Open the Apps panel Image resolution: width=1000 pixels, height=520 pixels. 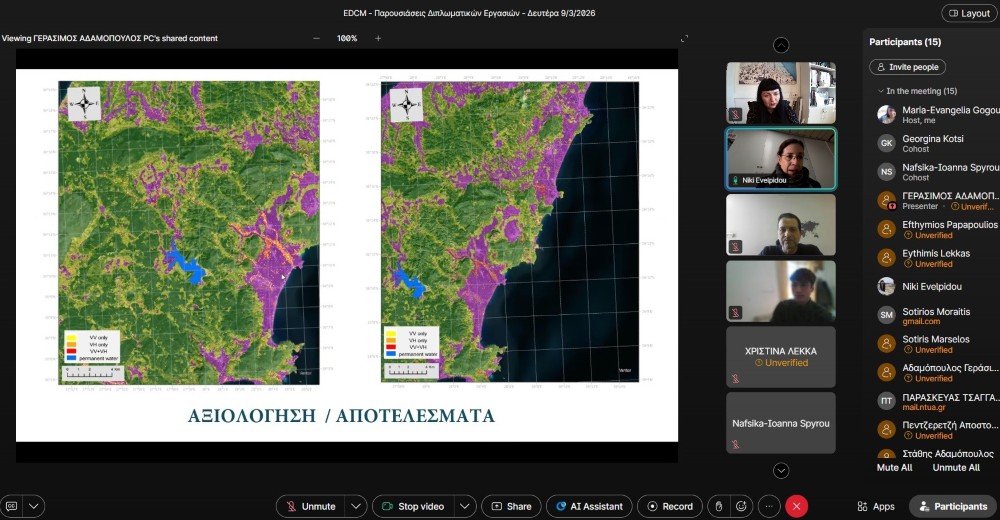[x=876, y=506]
